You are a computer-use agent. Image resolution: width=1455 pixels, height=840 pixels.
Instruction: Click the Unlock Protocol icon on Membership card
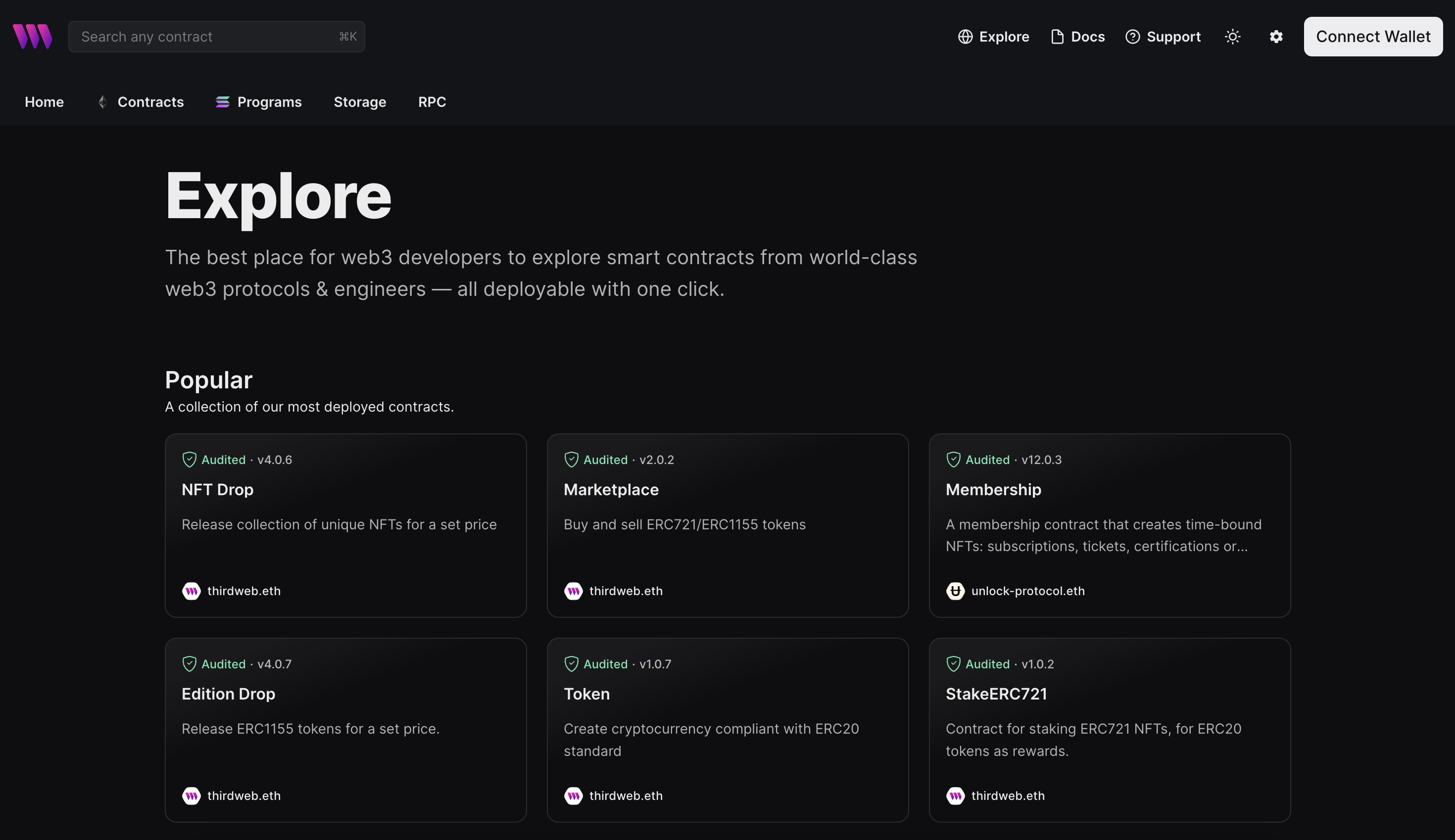pos(954,591)
